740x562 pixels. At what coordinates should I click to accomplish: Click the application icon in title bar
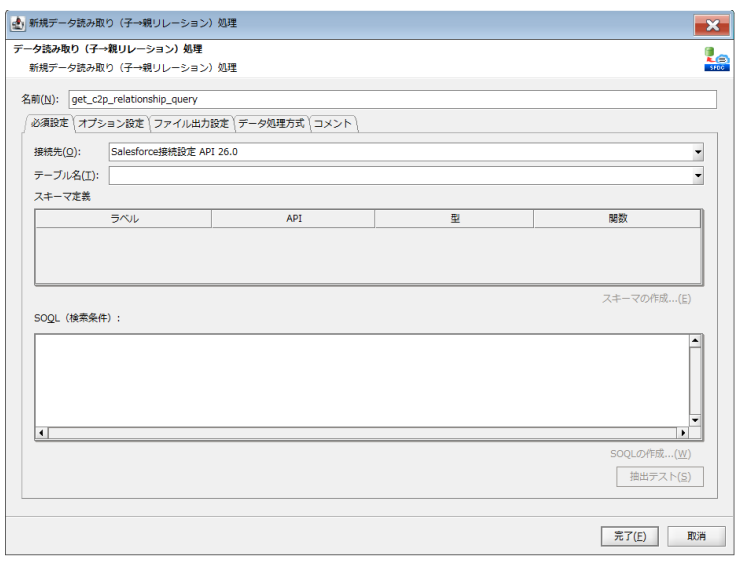click(16, 22)
